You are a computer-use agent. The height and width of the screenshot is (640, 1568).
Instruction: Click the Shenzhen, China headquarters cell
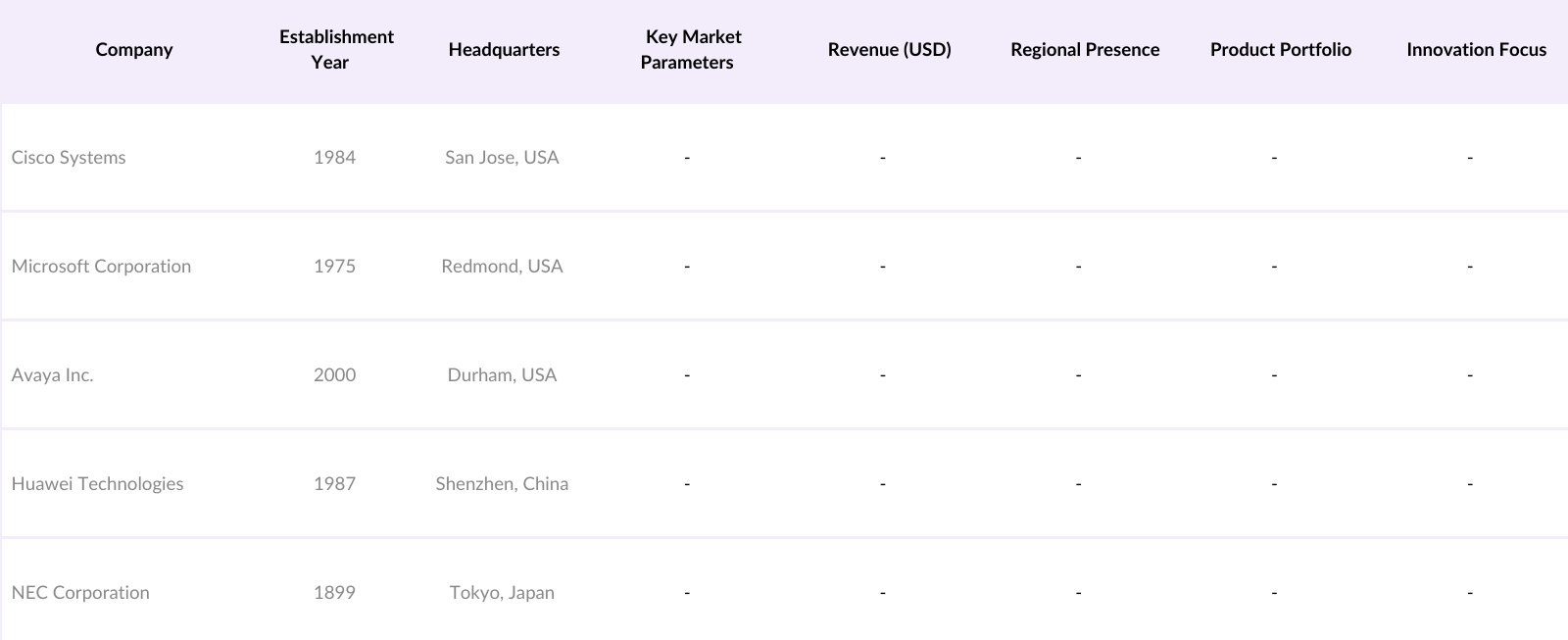(x=502, y=484)
